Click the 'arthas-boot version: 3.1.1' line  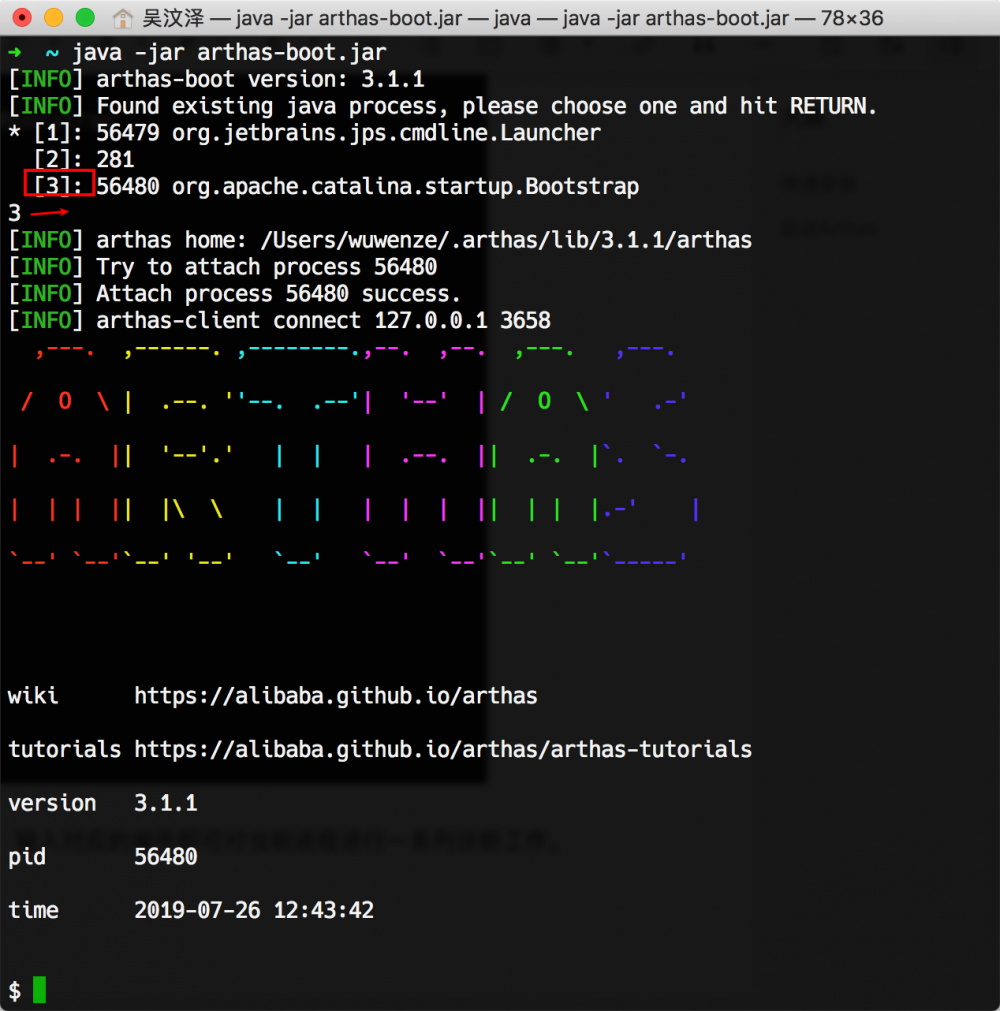pyautogui.click(x=217, y=79)
